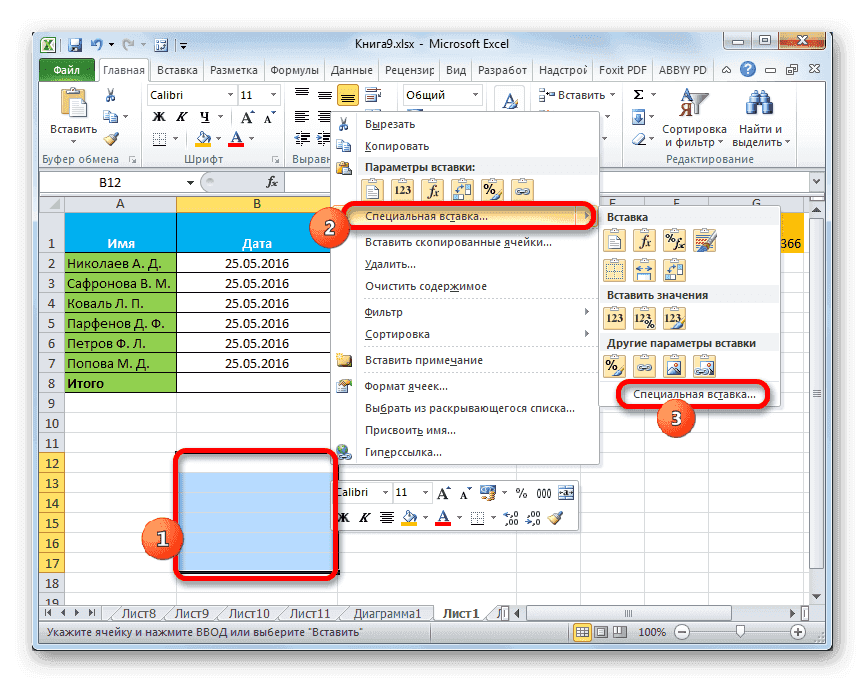Switch to the Вставка ribbon tab

point(177,70)
